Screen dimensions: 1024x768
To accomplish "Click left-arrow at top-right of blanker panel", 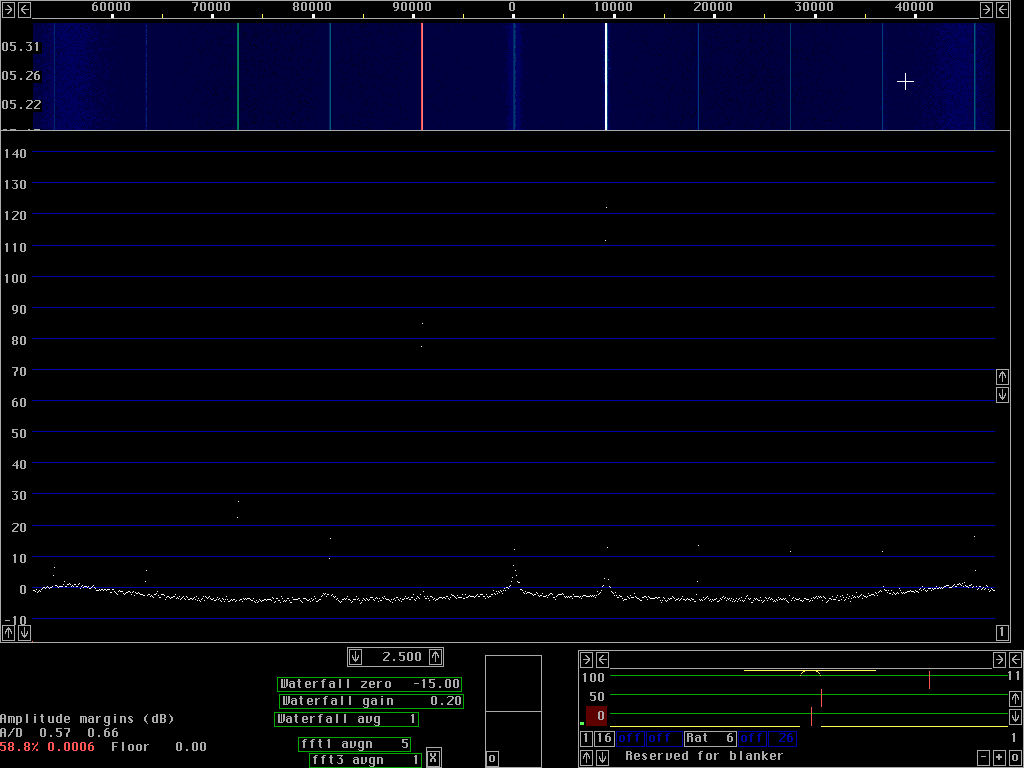I will (x=1016, y=660).
